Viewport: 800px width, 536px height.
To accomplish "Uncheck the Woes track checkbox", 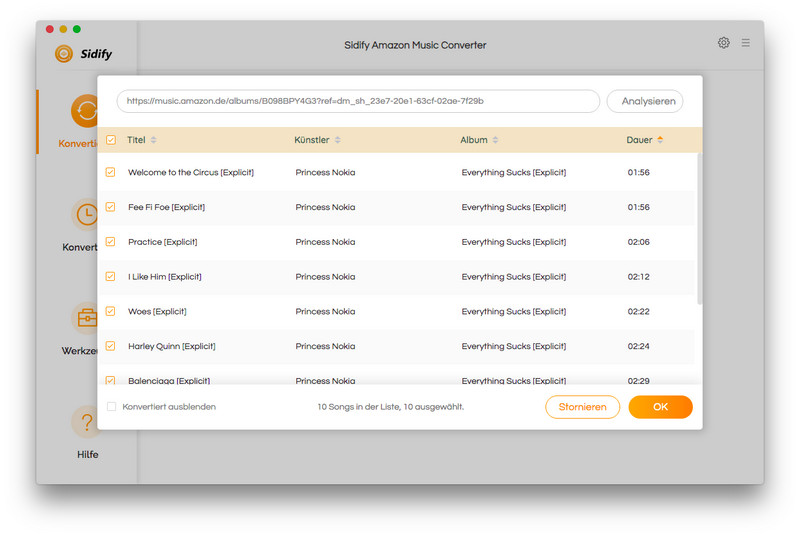I will (x=110, y=311).
